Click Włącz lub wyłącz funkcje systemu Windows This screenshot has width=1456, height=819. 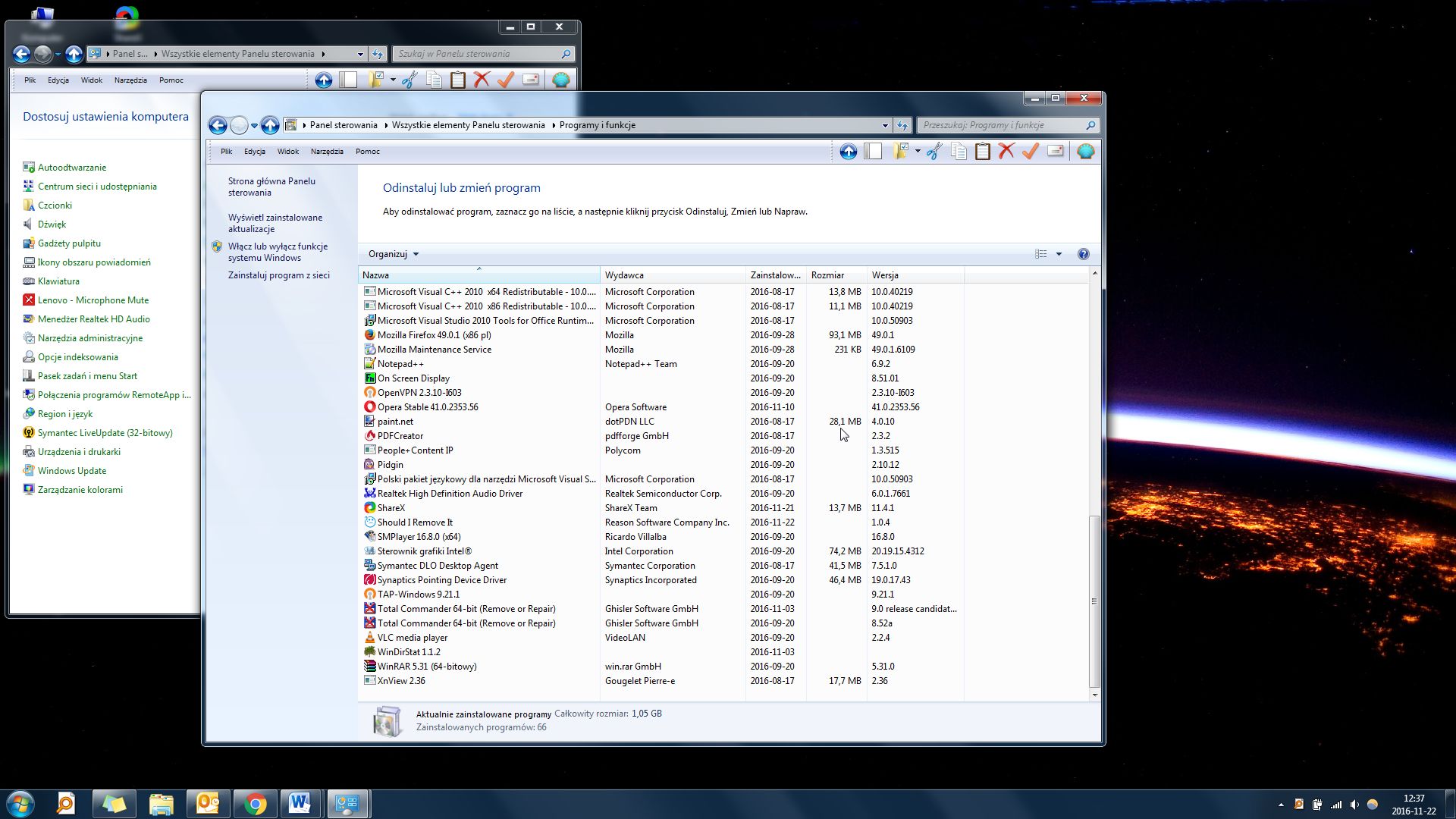[278, 253]
